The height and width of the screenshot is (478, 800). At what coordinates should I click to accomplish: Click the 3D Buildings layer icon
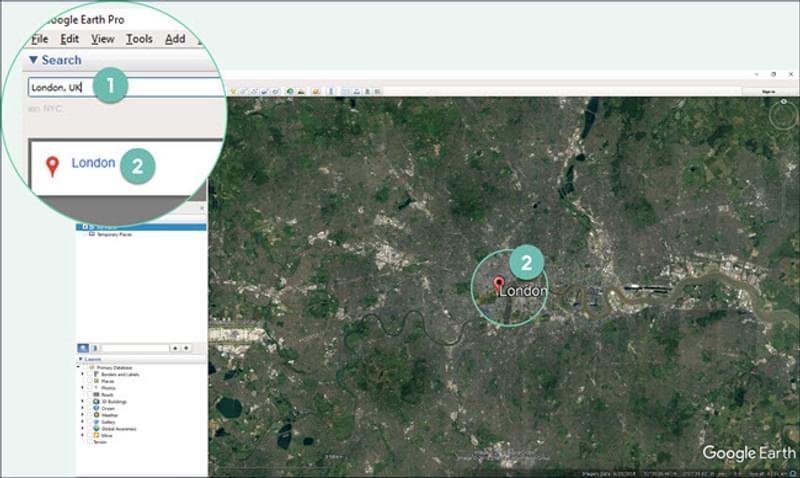point(96,401)
